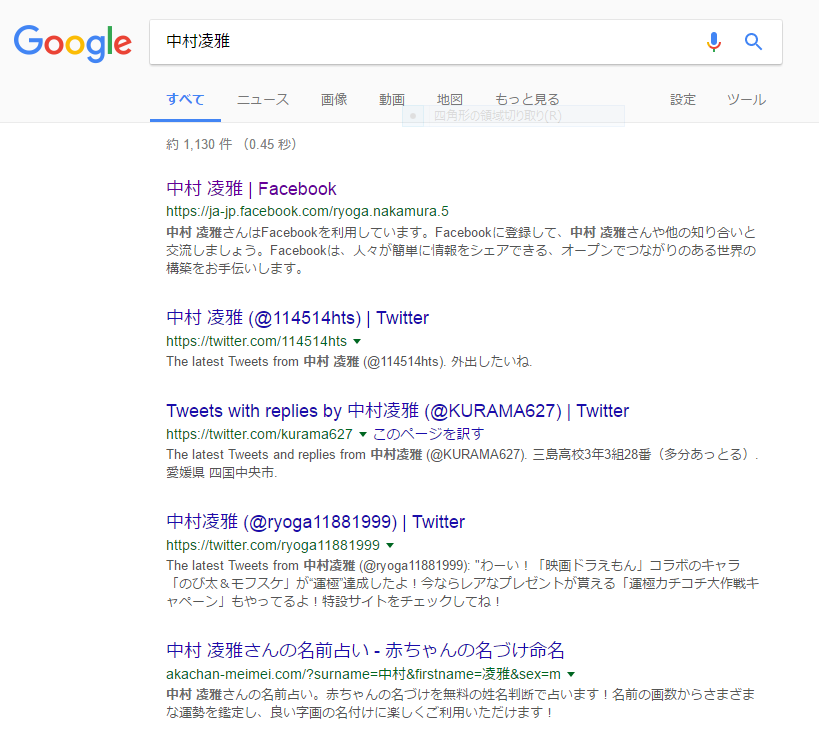Image resolution: width=819 pixels, height=745 pixels.
Task: Expand dropdown arrow next to twitter.com/kurama627
Action: click(363, 434)
